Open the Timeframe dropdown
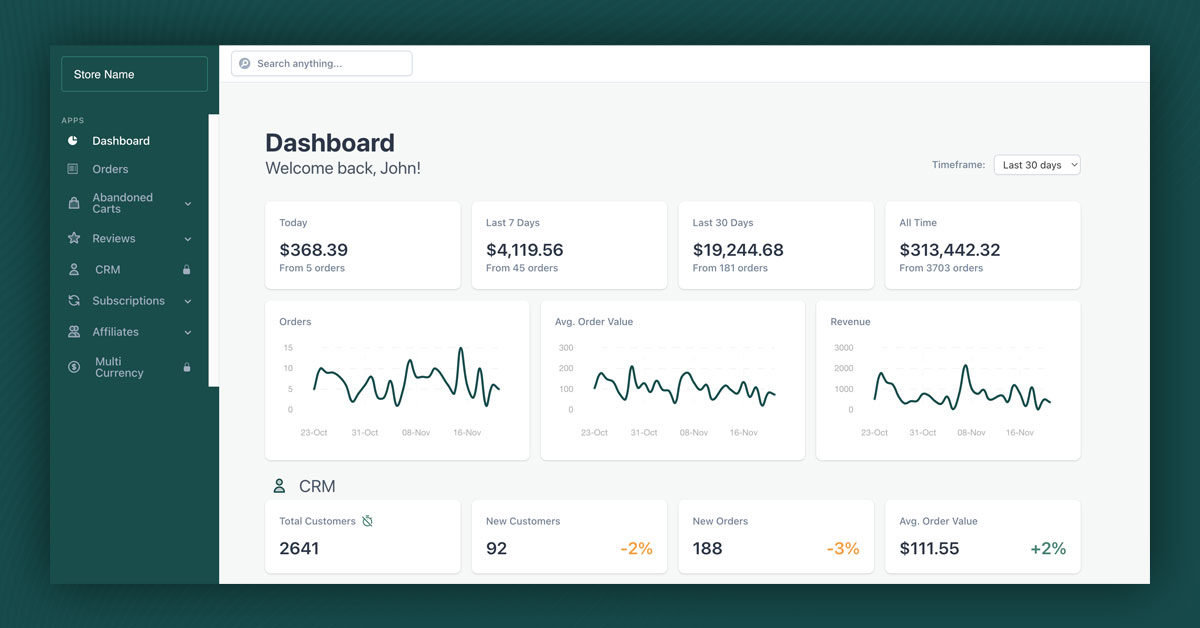 point(1037,164)
